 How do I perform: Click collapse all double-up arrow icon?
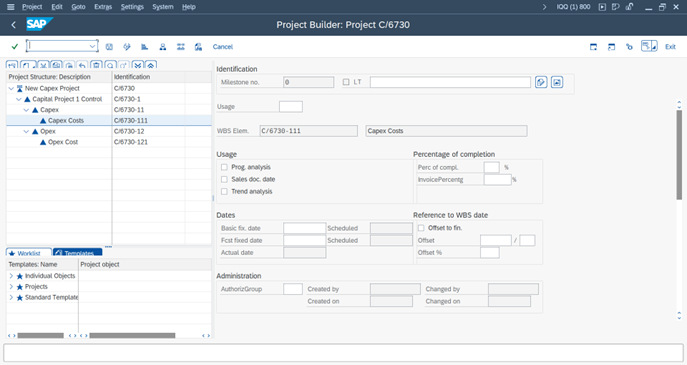point(151,65)
